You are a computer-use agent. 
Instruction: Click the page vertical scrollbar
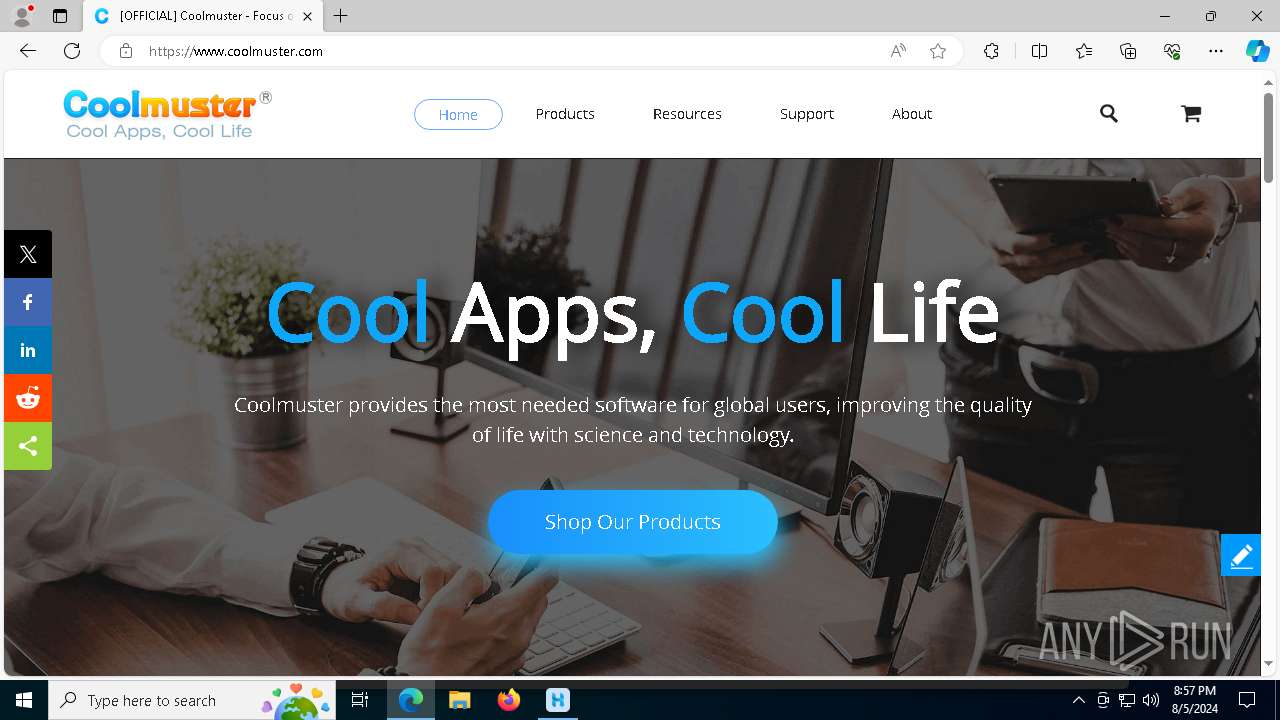coord(1268,138)
